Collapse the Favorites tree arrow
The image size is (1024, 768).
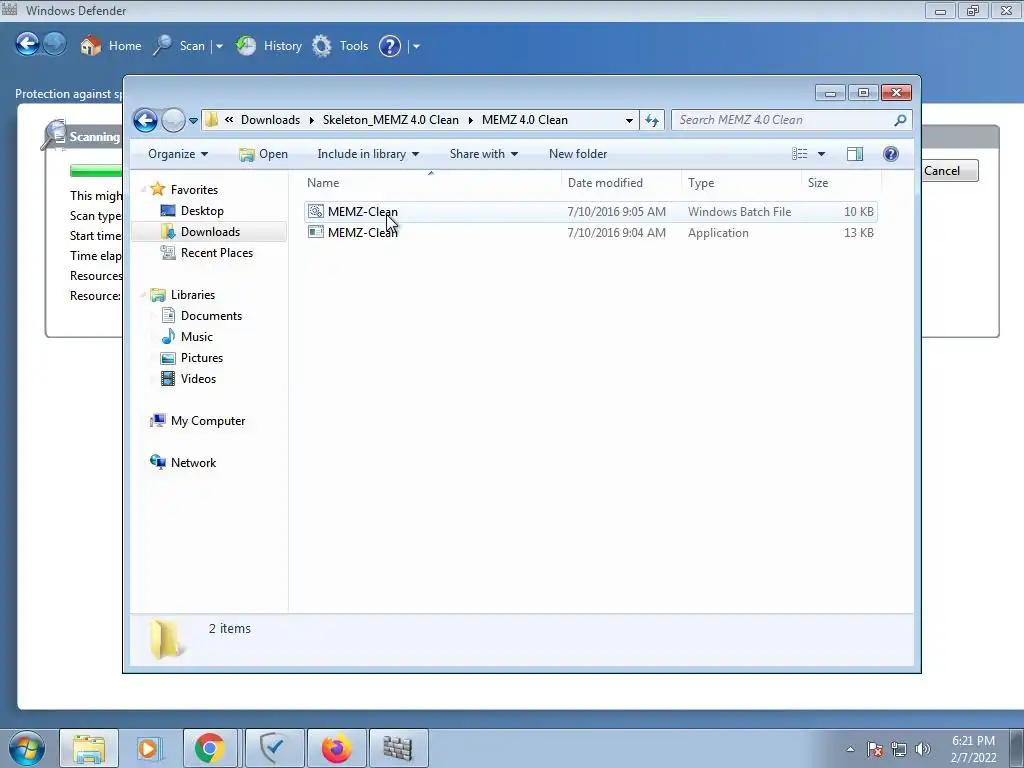pos(143,189)
